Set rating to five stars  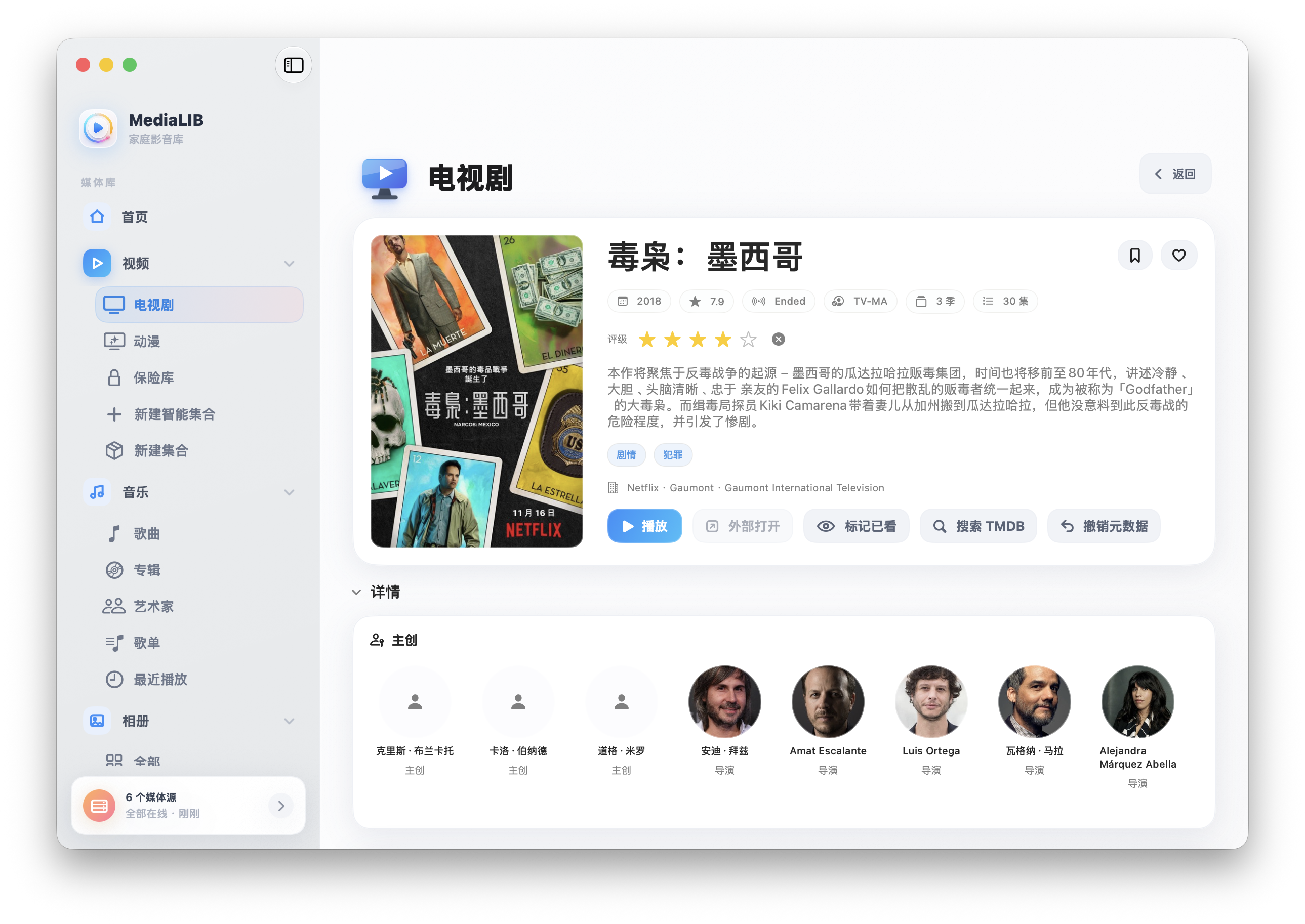tap(748, 340)
